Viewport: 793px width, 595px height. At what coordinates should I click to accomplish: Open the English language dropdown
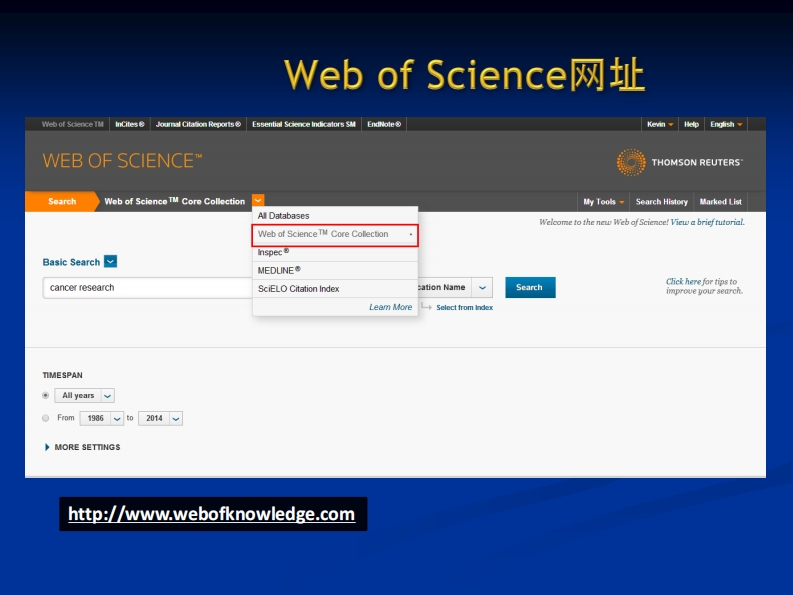pos(726,124)
